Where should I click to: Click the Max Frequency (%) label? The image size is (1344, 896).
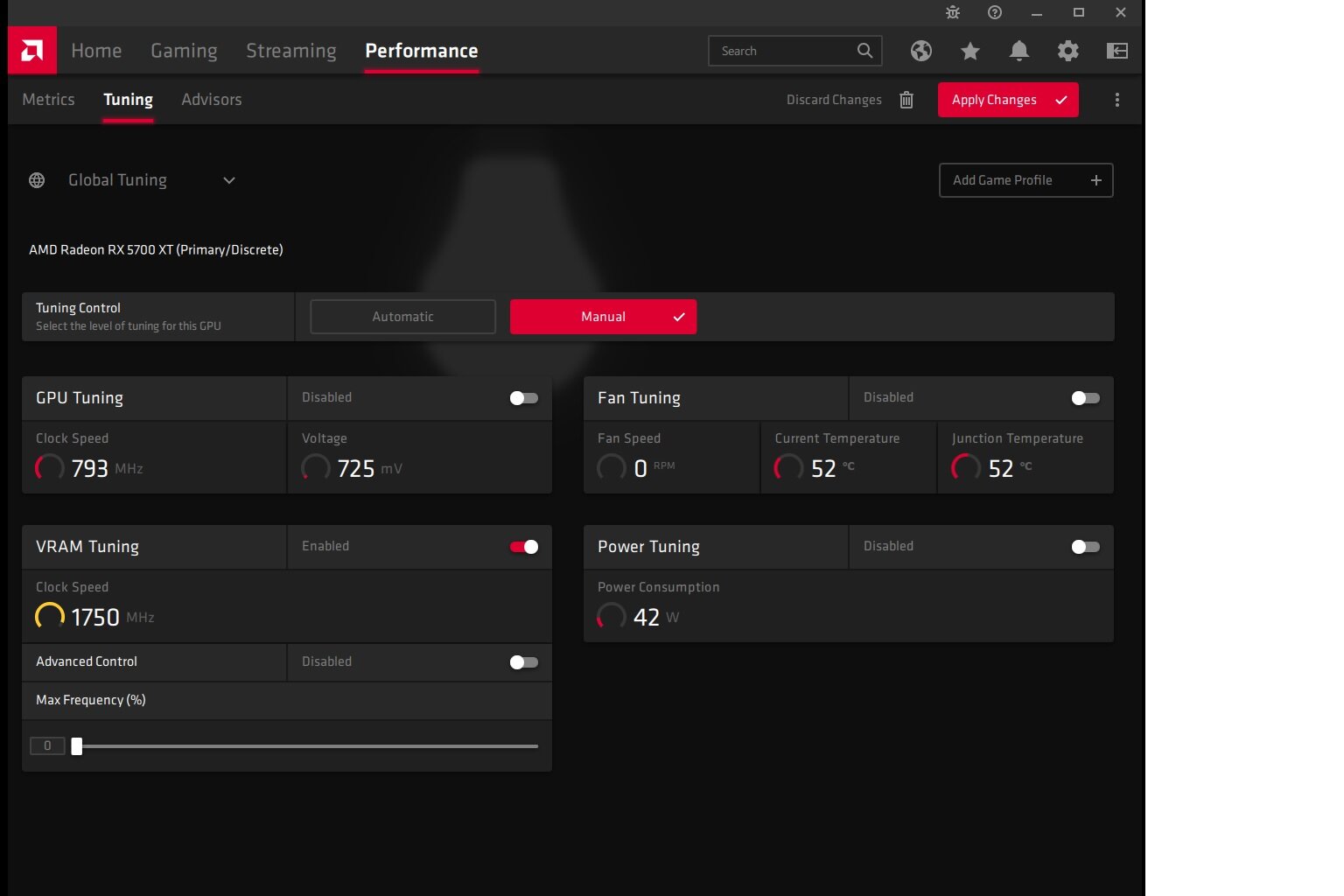[x=91, y=700]
